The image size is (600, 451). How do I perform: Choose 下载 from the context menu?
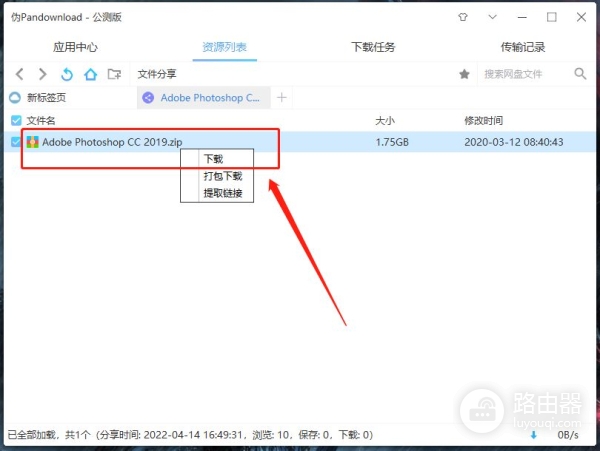click(x=217, y=158)
